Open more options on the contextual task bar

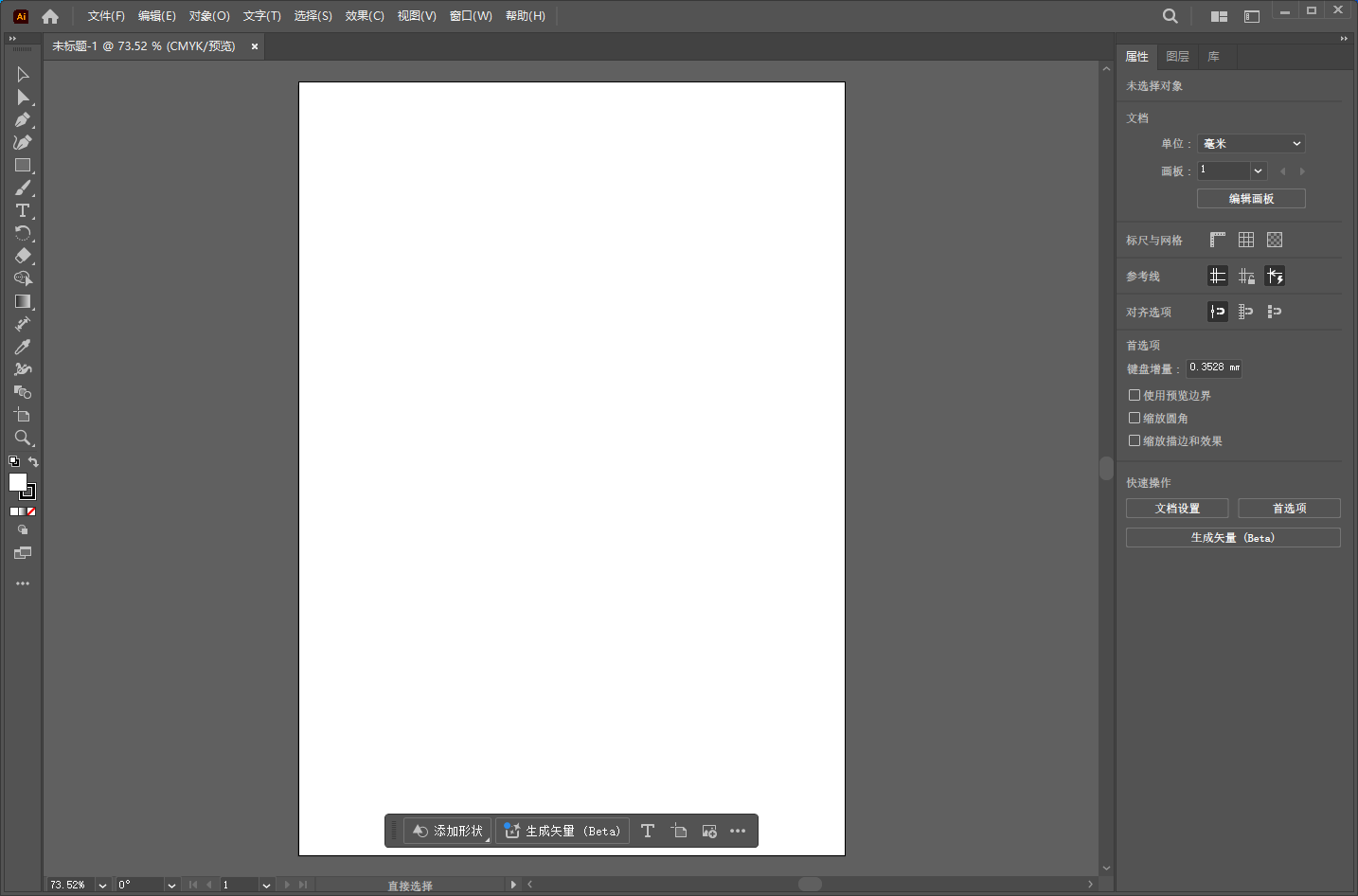click(x=738, y=831)
